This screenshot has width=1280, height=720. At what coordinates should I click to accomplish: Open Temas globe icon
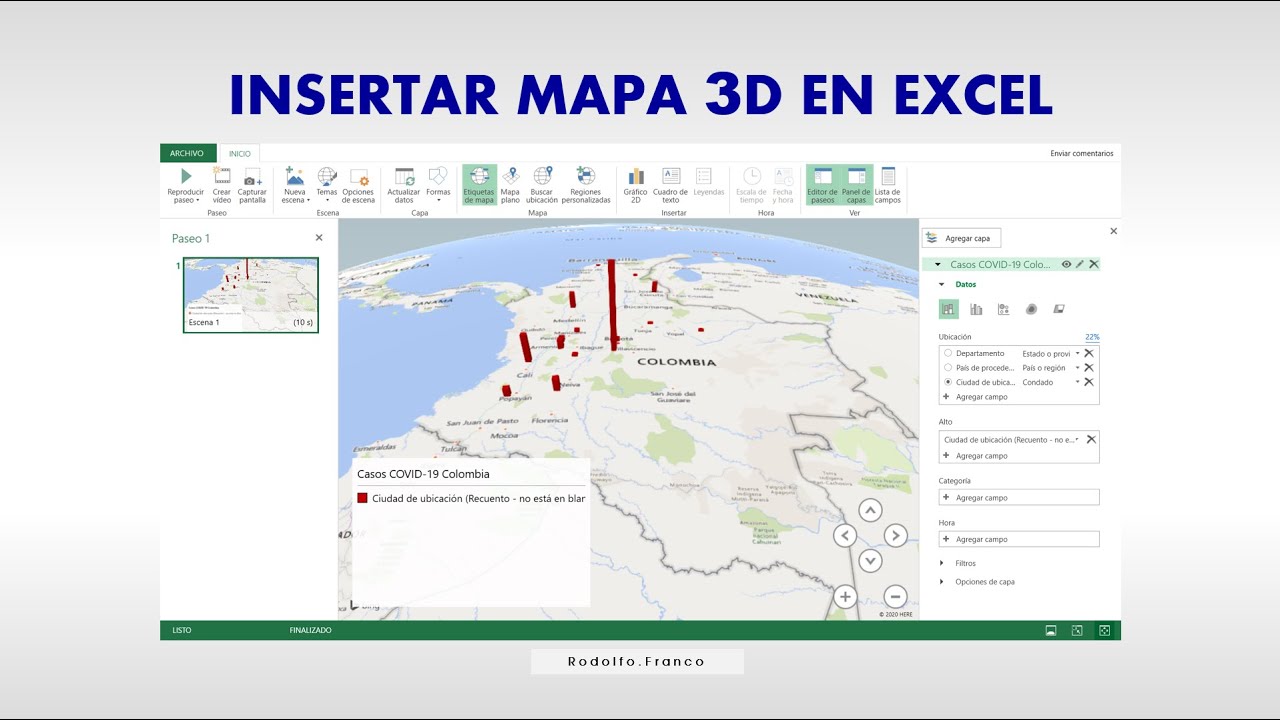point(327,176)
